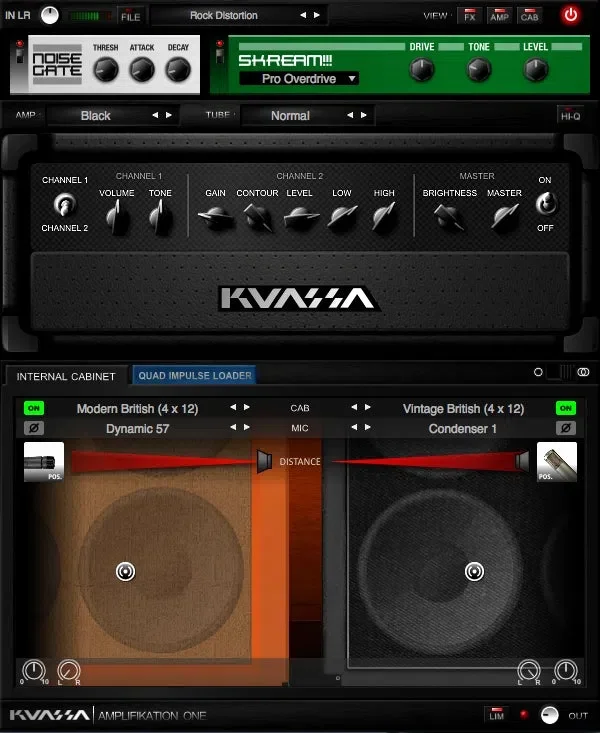Select next tube type after Normal
600x733 pixels.
[363, 115]
